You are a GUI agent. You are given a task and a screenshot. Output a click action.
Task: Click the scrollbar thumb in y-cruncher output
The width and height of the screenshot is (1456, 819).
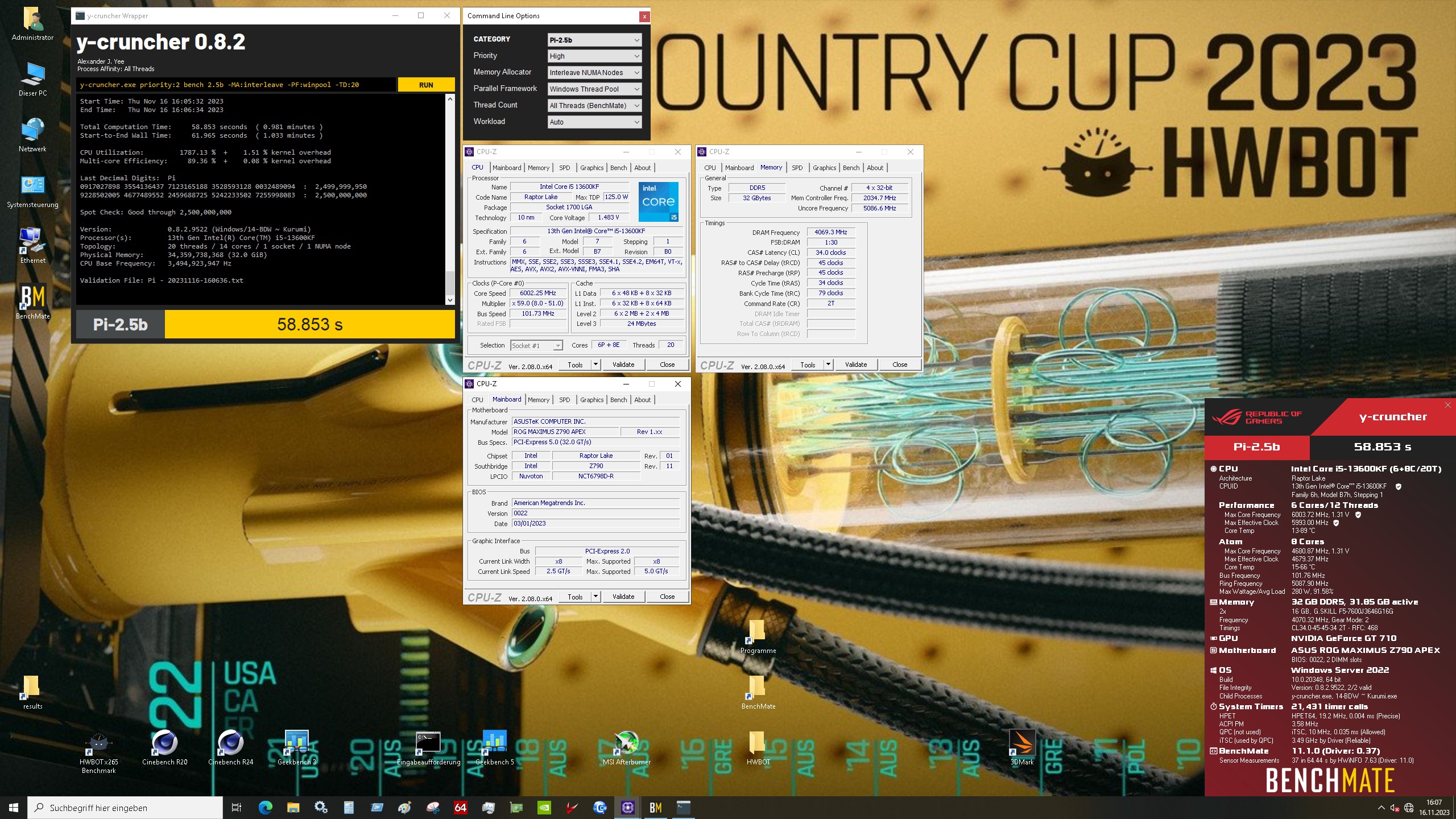click(x=450, y=282)
